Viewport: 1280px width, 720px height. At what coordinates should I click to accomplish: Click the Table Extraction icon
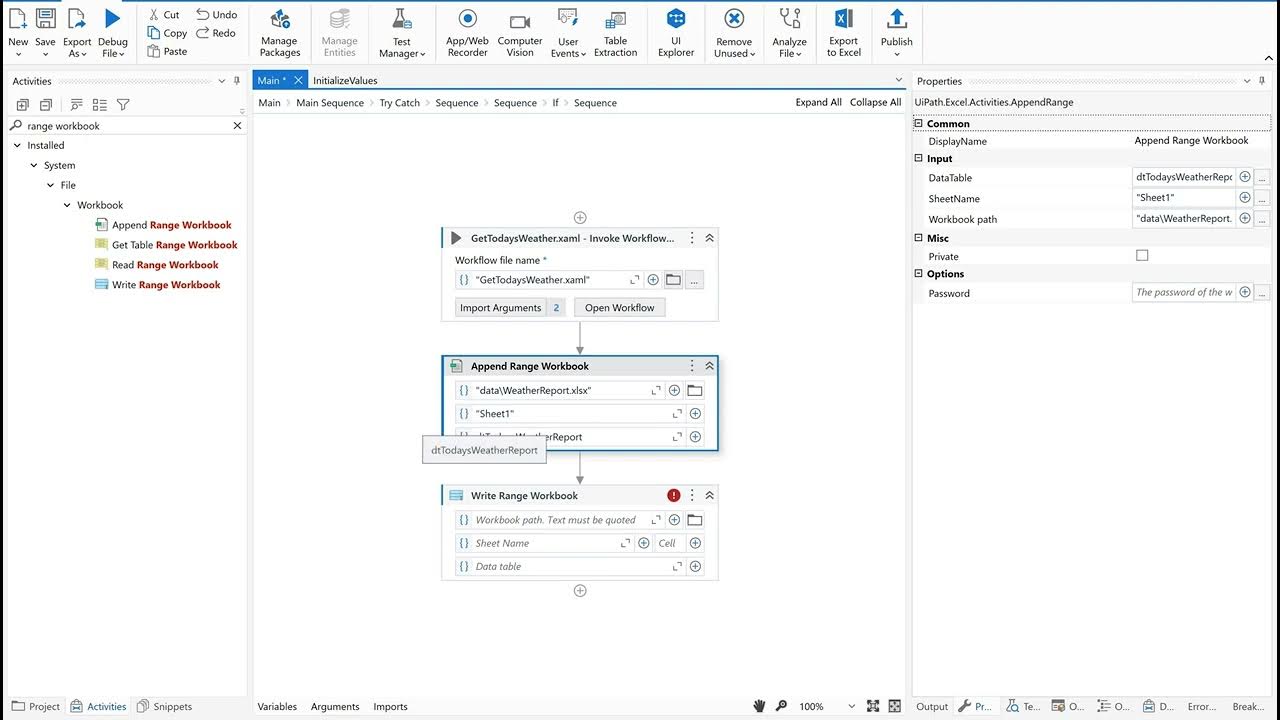(616, 20)
